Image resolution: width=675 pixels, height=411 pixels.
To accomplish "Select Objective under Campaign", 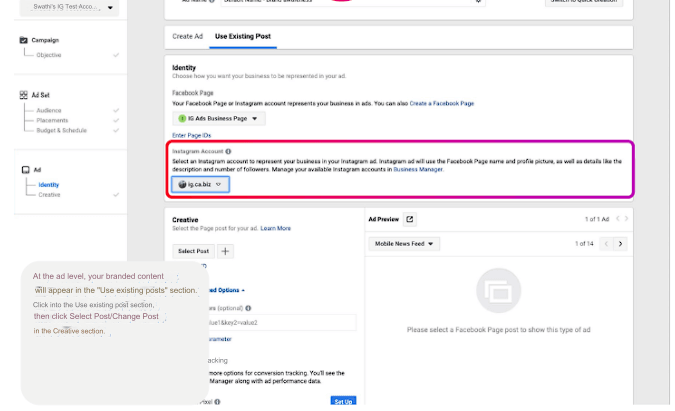I will [49, 55].
